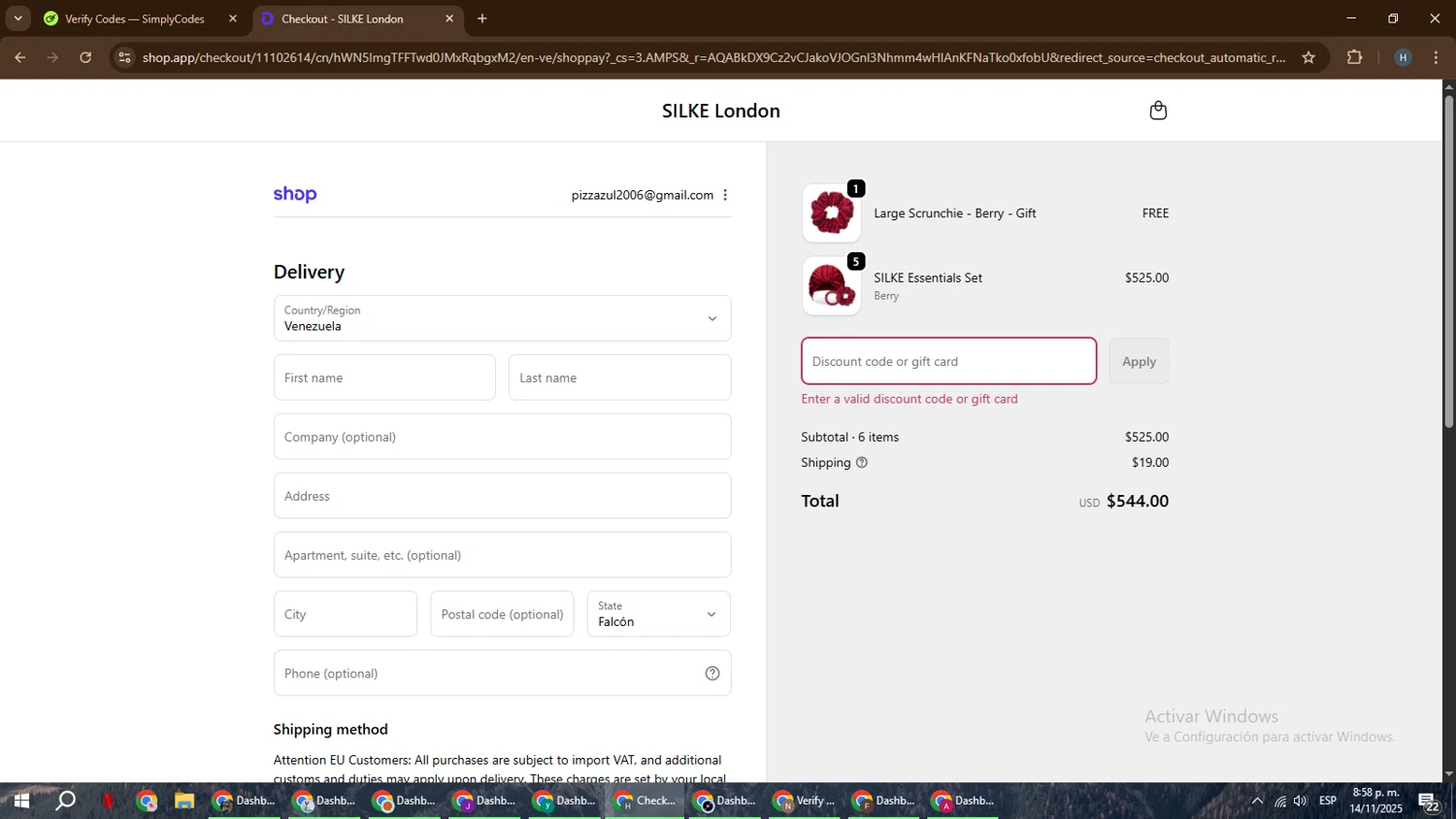Focus the Last name field
This screenshot has width=1456, height=819.
[619, 377]
